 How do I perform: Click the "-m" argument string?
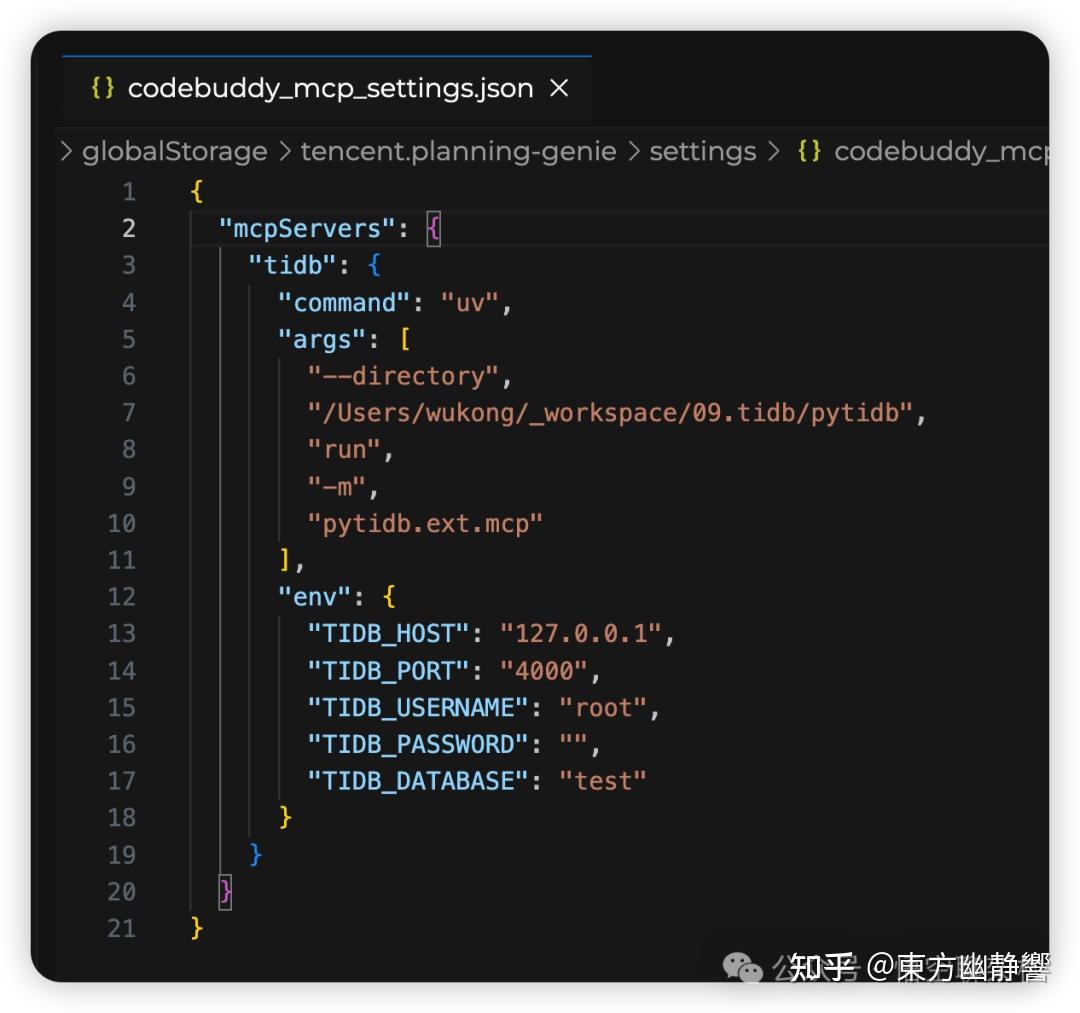tap(336, 486)
